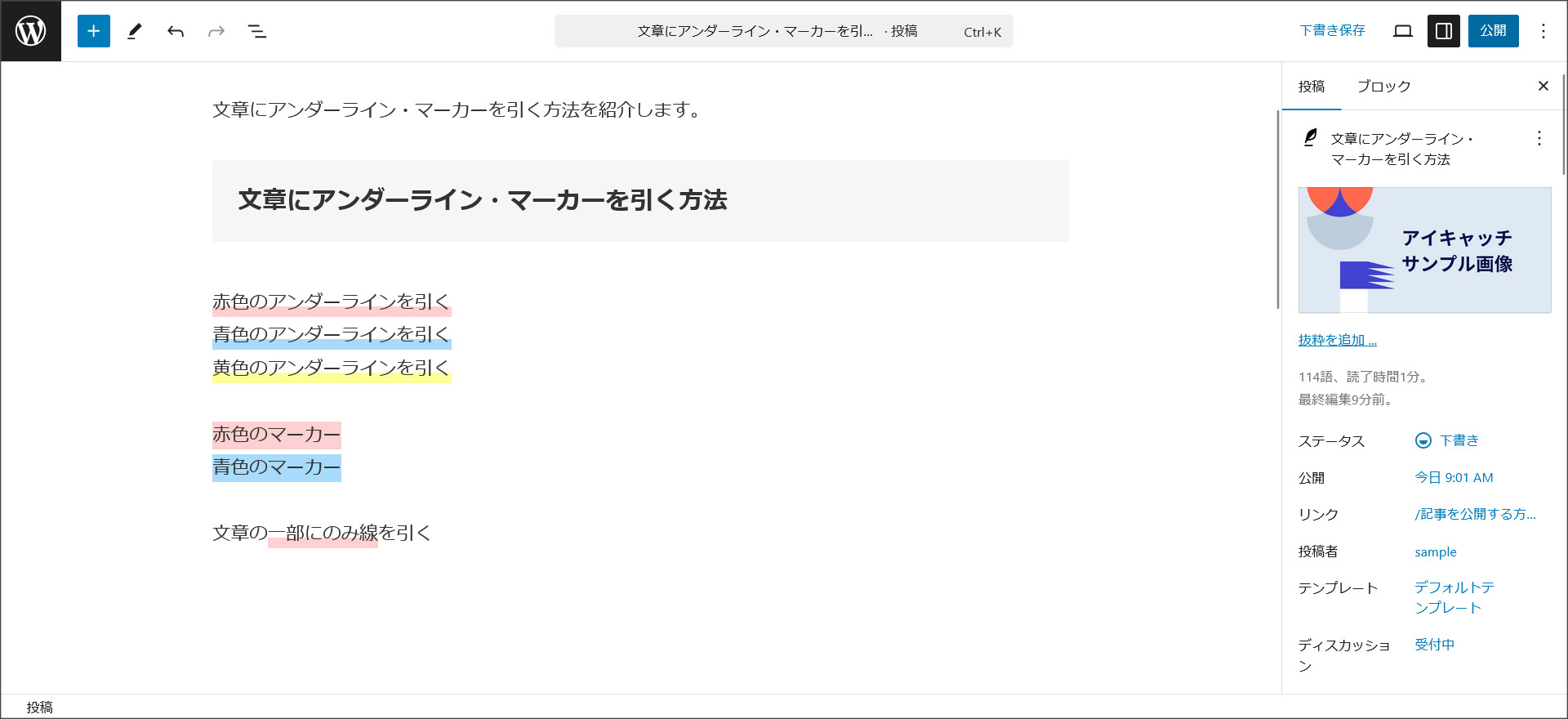Click the 下書き保存 button
Screen dimensions: 1568x719
pos(1332,31)
